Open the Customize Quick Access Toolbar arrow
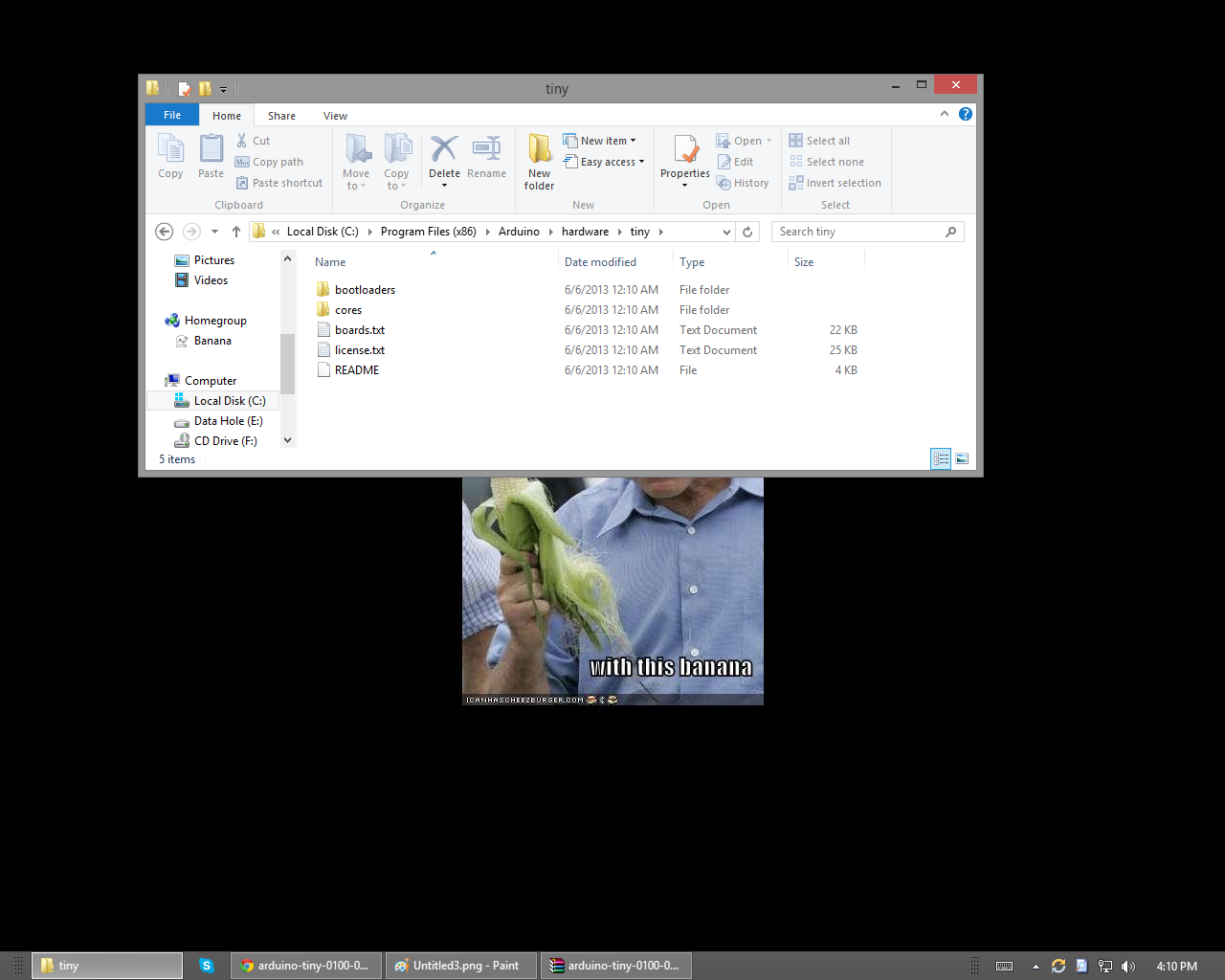The width and height of the screenshot is (1225, 980). (x=224, y=90)
